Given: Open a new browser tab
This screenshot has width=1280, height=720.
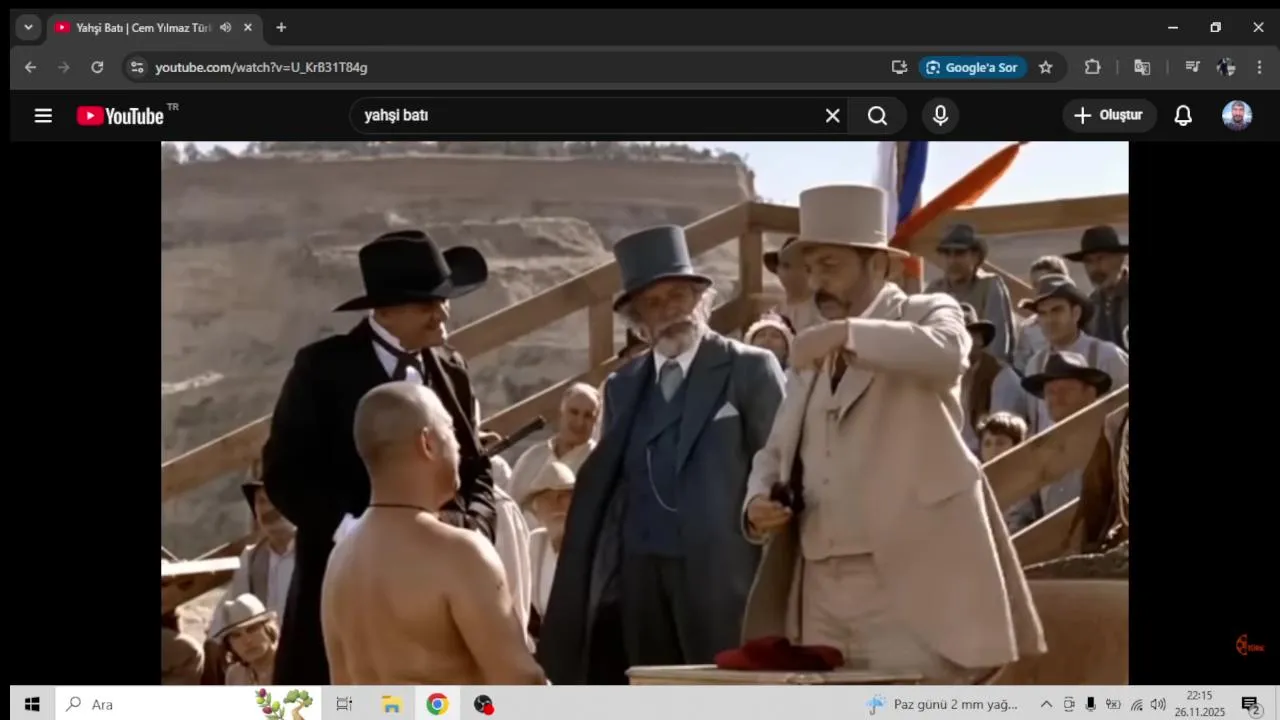Looking at the screenshot, I should point(281,28).
